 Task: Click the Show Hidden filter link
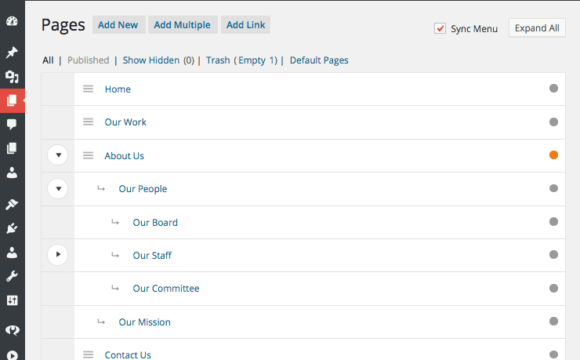click(151, 60)
